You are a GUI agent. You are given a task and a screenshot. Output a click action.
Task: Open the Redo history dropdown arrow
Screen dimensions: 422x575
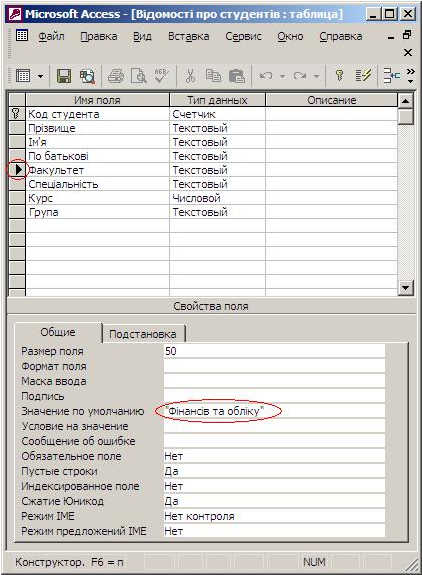[316, 77]
